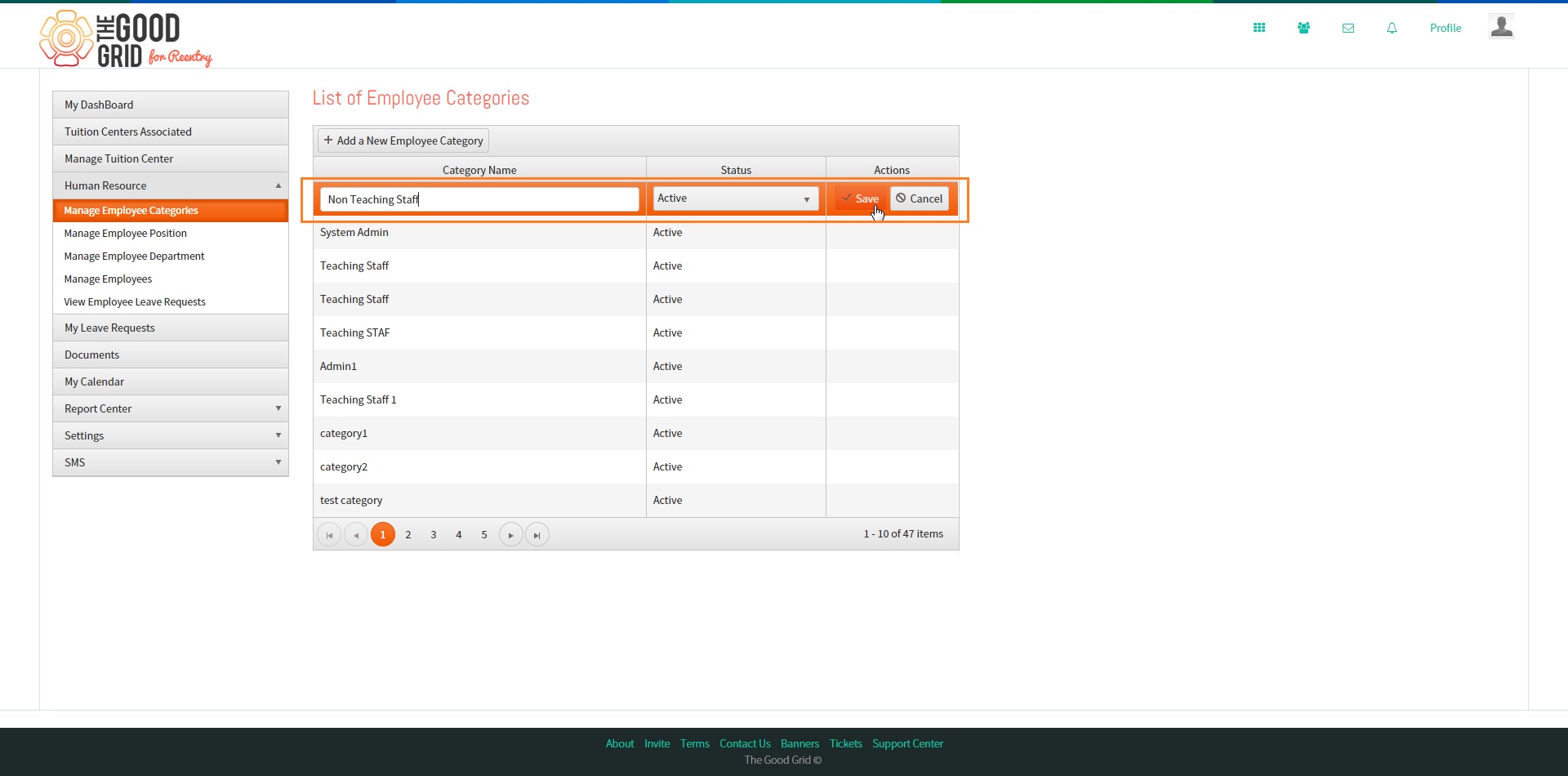Expand the SMS menu
This screenshot has width=1568, height=776.
pos(171,462)
